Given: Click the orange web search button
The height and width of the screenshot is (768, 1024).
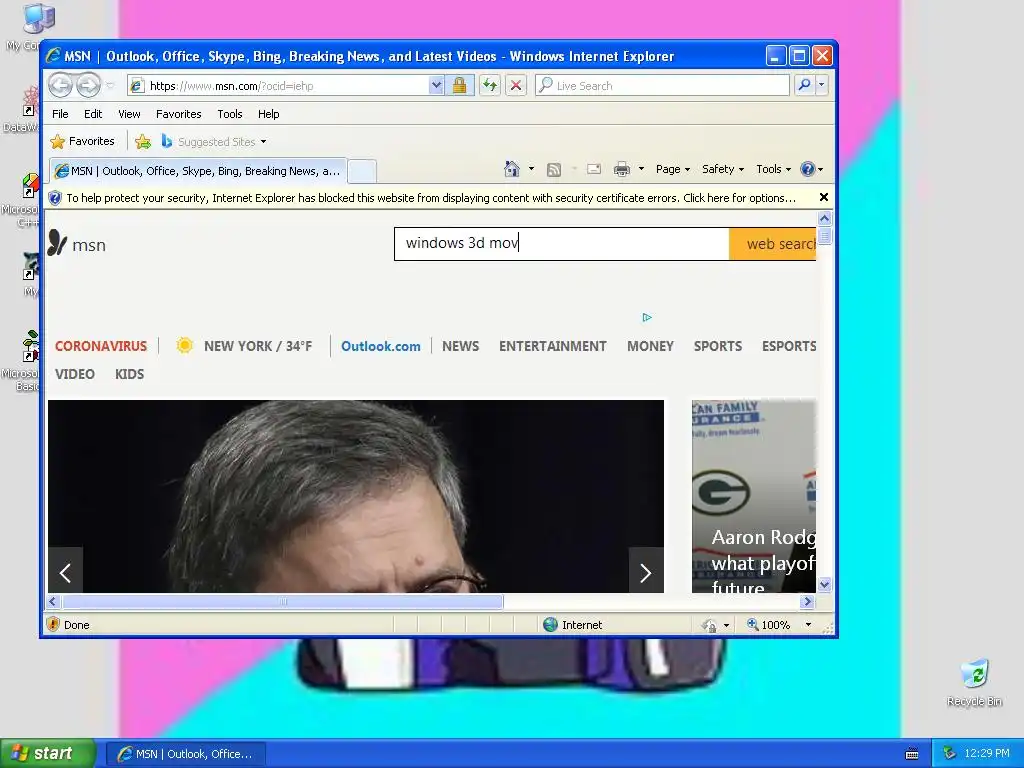Looking at the screenshot, I should pos(773,244).
